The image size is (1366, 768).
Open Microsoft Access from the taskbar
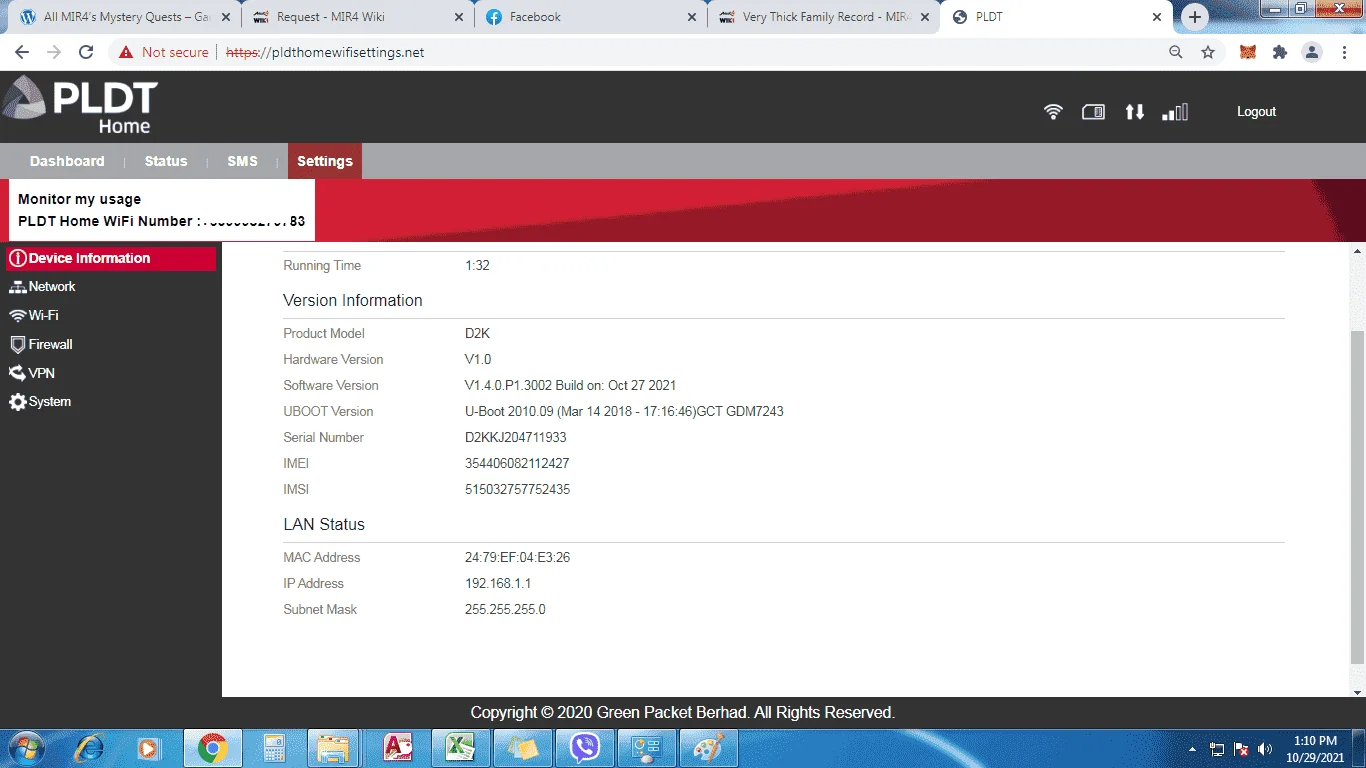[397, 748]
